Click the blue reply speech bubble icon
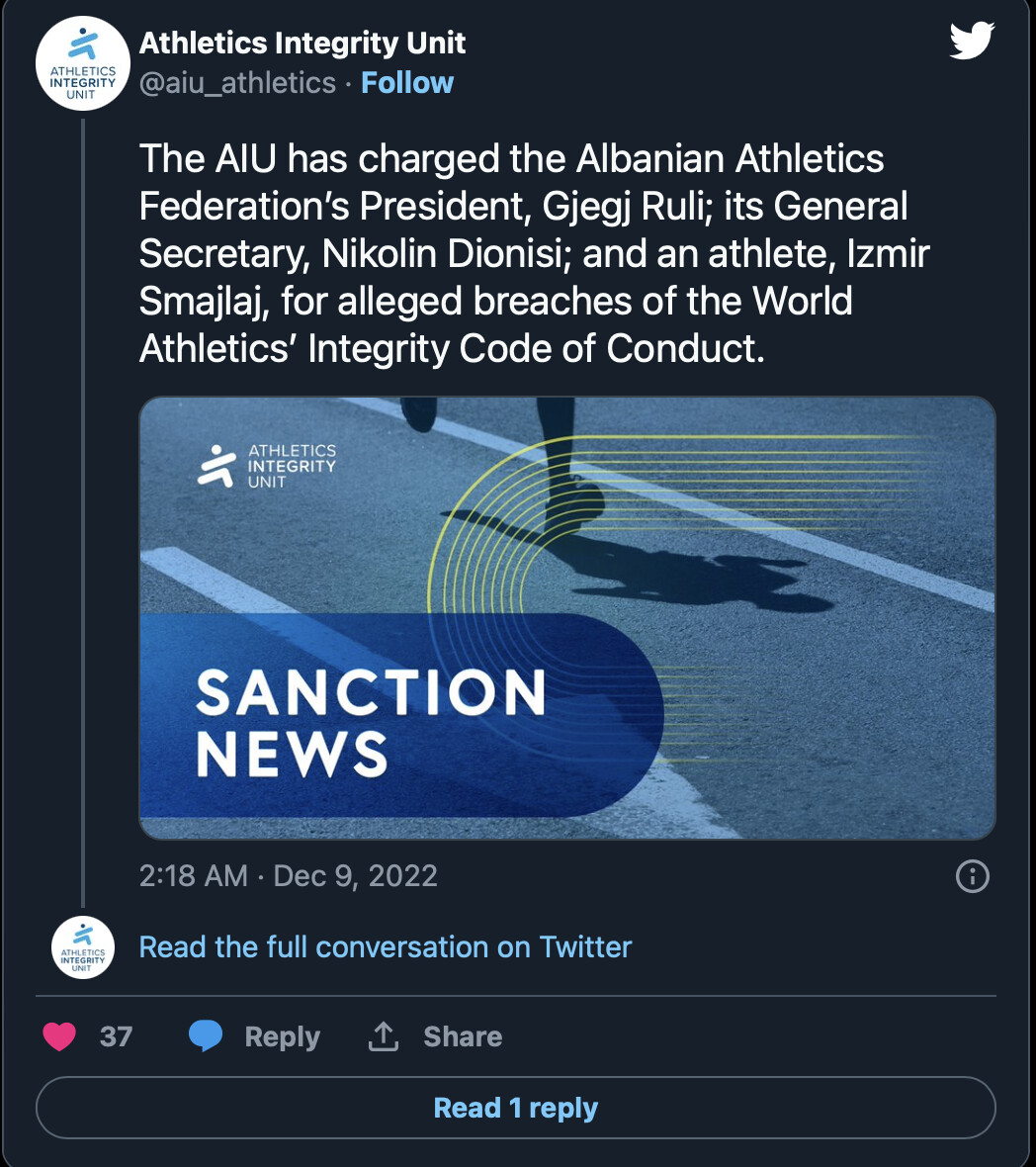 (x=206, y=1035)
